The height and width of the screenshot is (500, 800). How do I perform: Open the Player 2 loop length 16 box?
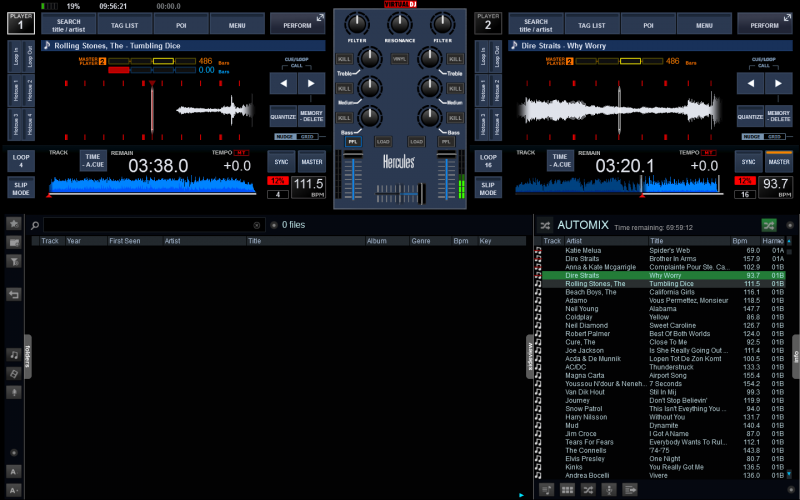[x=745, y=194]
